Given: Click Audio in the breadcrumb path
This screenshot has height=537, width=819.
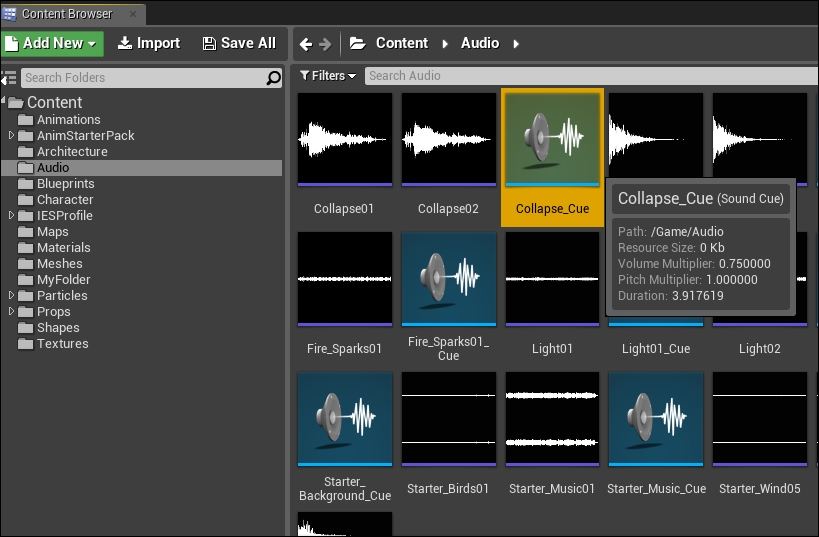Looking at the screenshot, I should point(480,43).
